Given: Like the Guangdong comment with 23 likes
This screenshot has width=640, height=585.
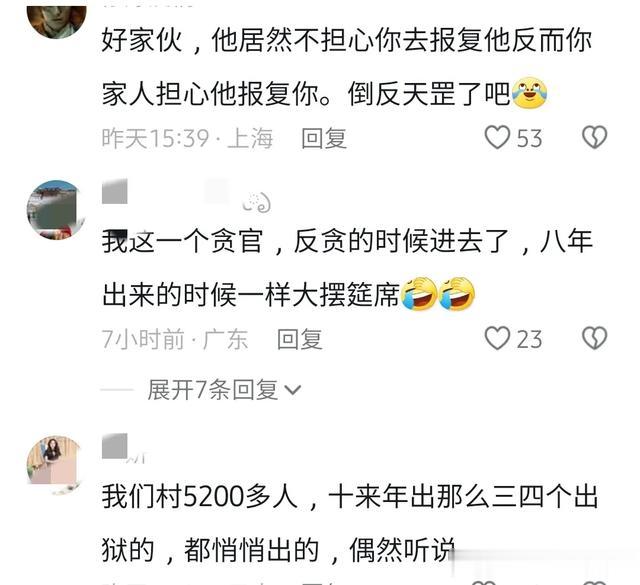Looking at the screenshot, I should [497, 338].
